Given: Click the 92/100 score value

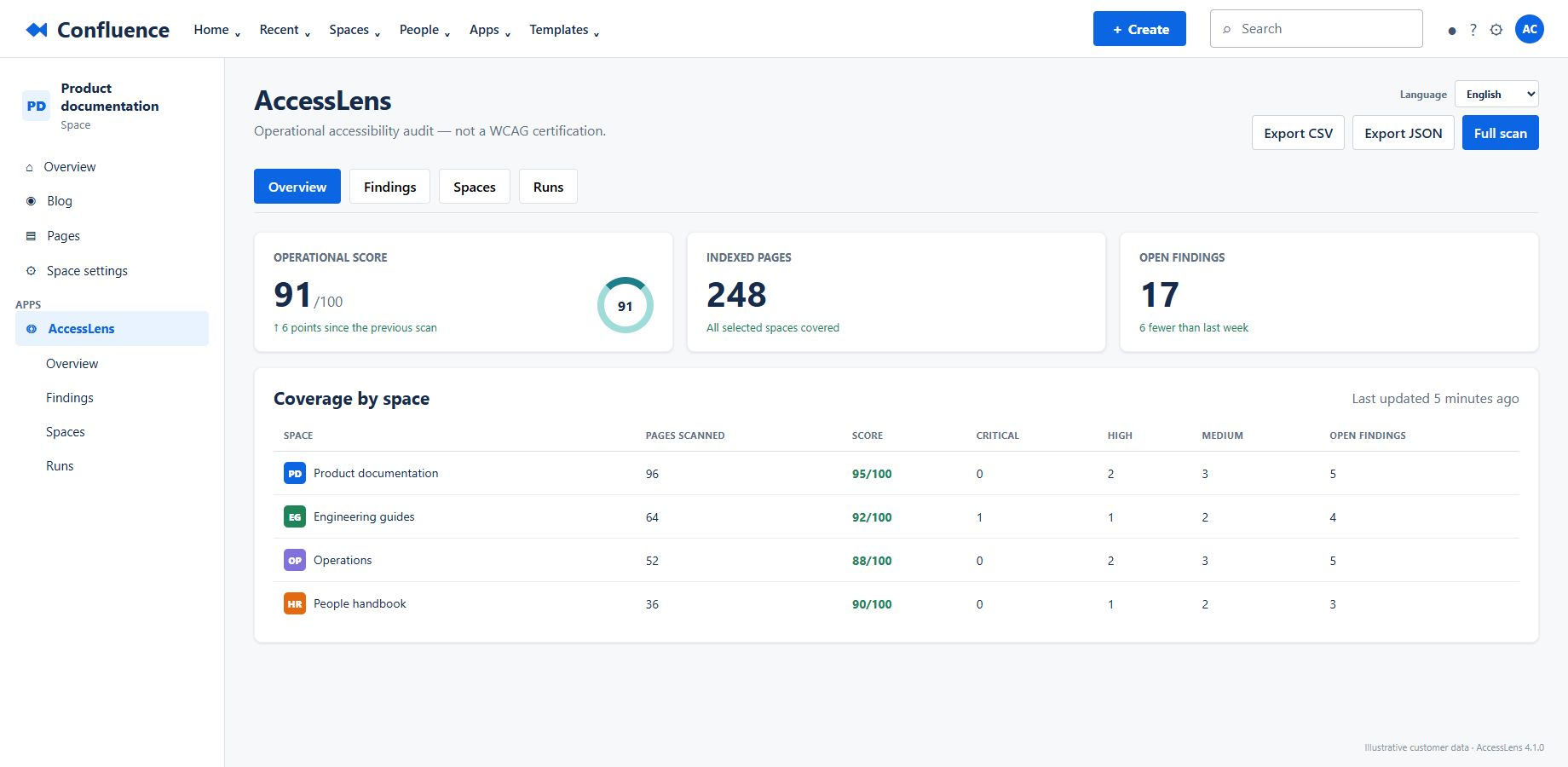Looking at the screenshot, I should pos(872,517).
